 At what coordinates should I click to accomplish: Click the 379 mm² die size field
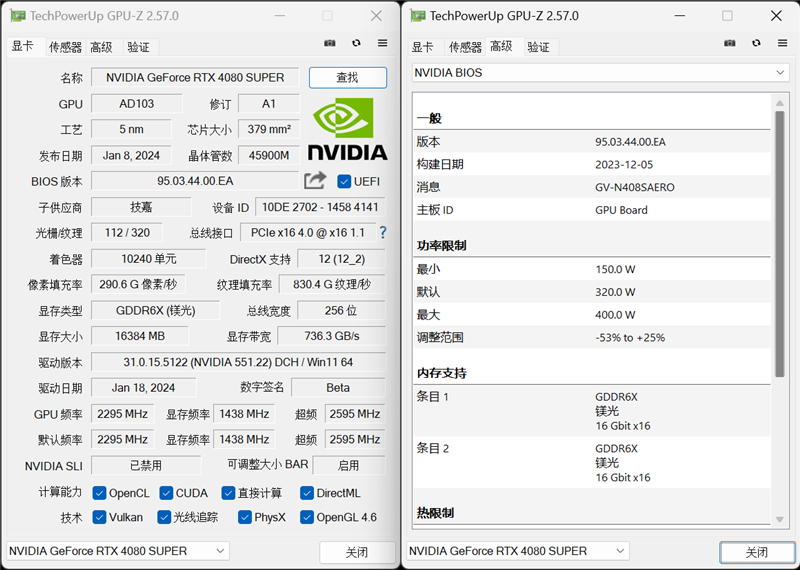[269, 129]
